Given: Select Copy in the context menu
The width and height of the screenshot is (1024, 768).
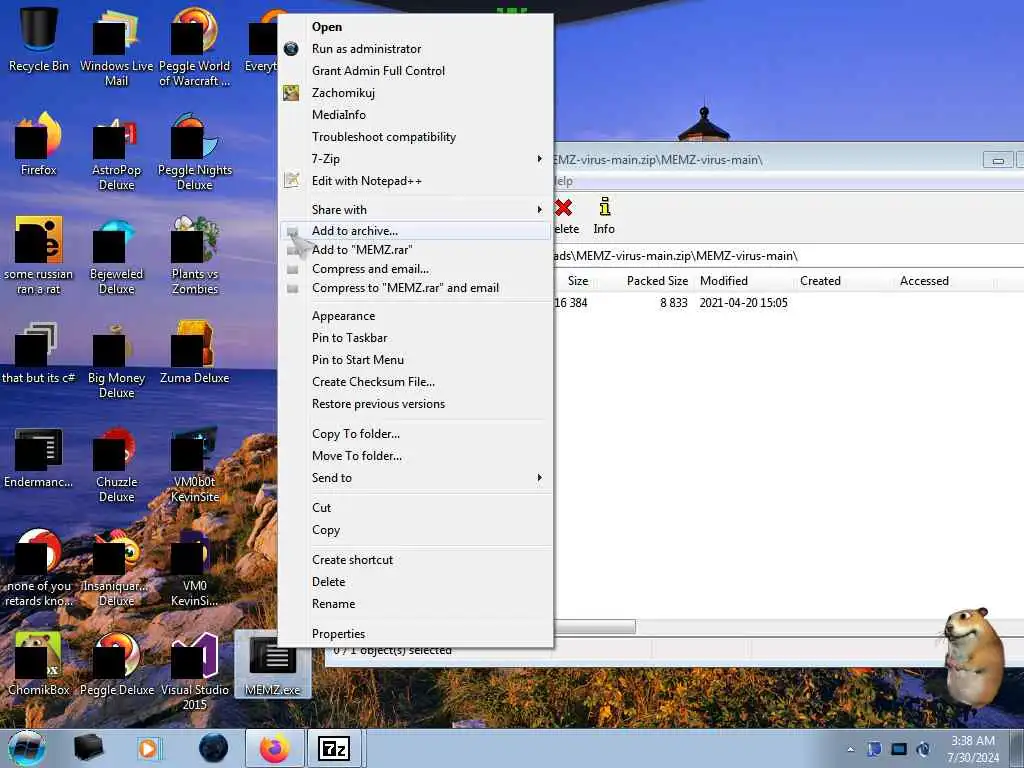Looking at the screenshot, I should tap(416, 530).
